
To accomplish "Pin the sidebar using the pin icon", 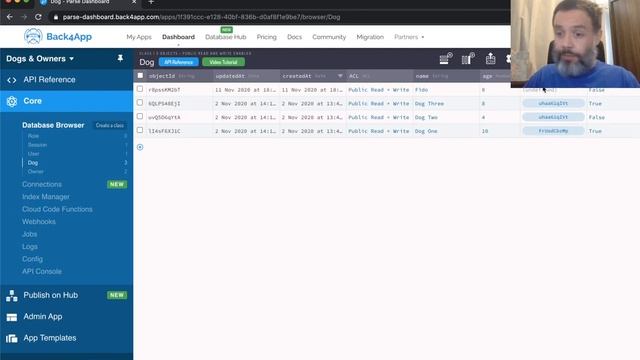I will pos(120,58).
